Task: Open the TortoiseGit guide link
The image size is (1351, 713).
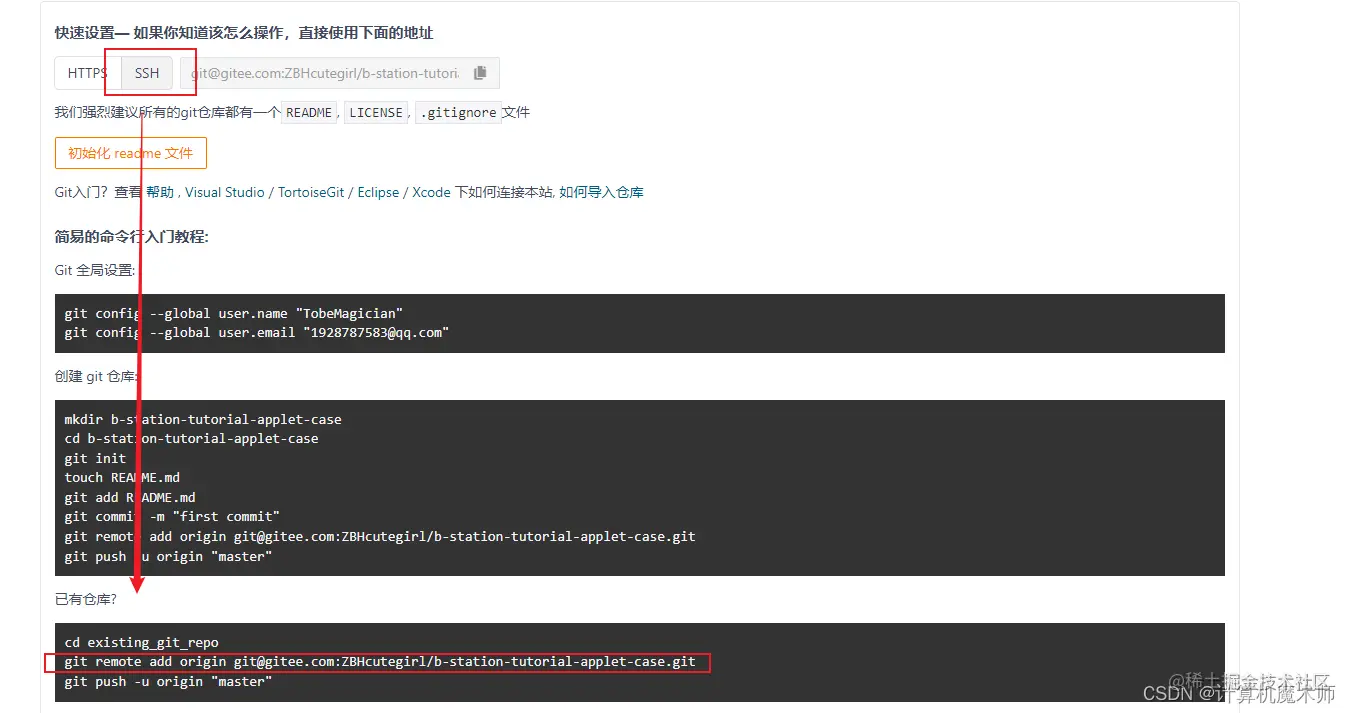Action: pos(312,192)
